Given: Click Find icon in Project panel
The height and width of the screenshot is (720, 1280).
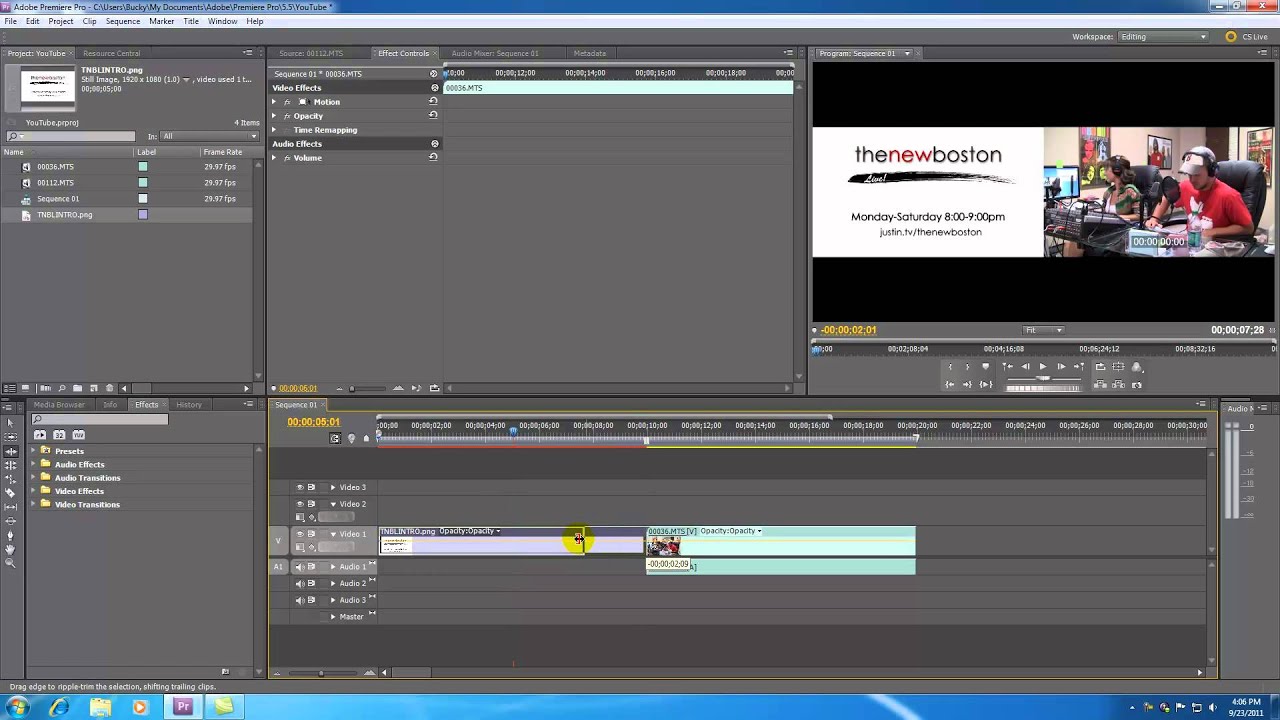Looking at the screenshot, I should 61,388.
